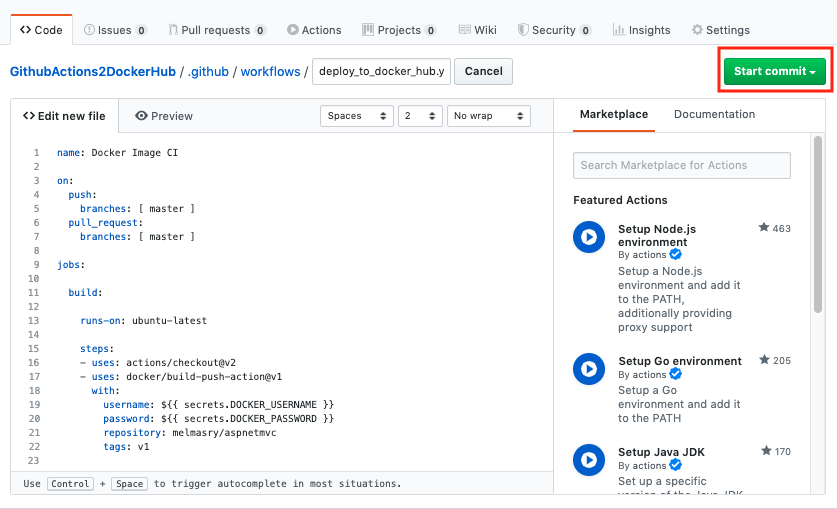The image size is (837, 509).
Task: Click the Issues circle icon
Action: (89, 30)
